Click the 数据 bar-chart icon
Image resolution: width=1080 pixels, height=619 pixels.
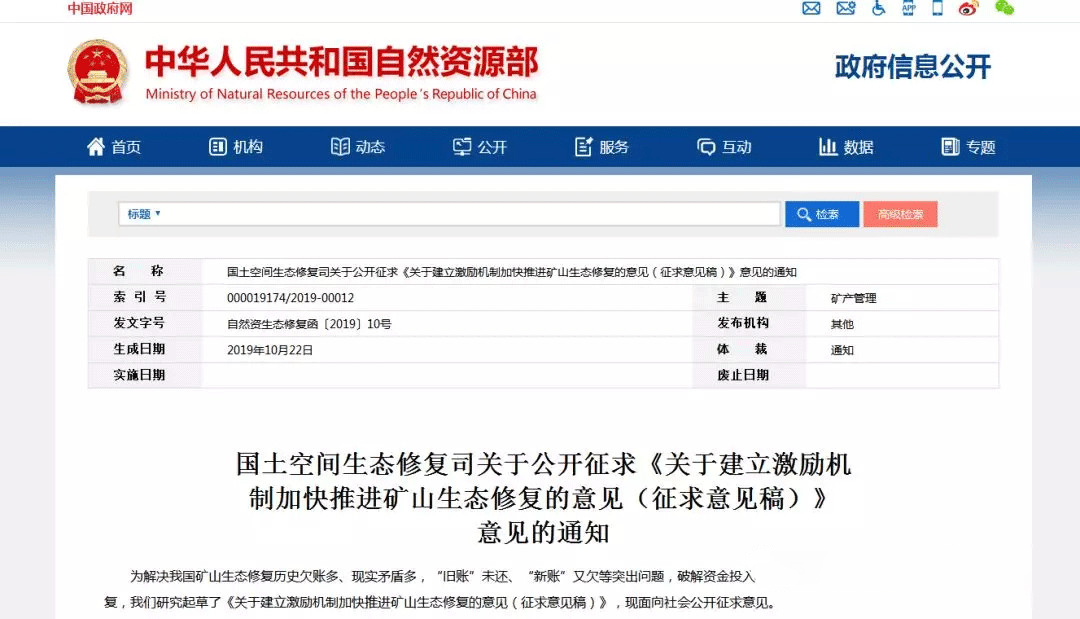click(x=830, y=146)
